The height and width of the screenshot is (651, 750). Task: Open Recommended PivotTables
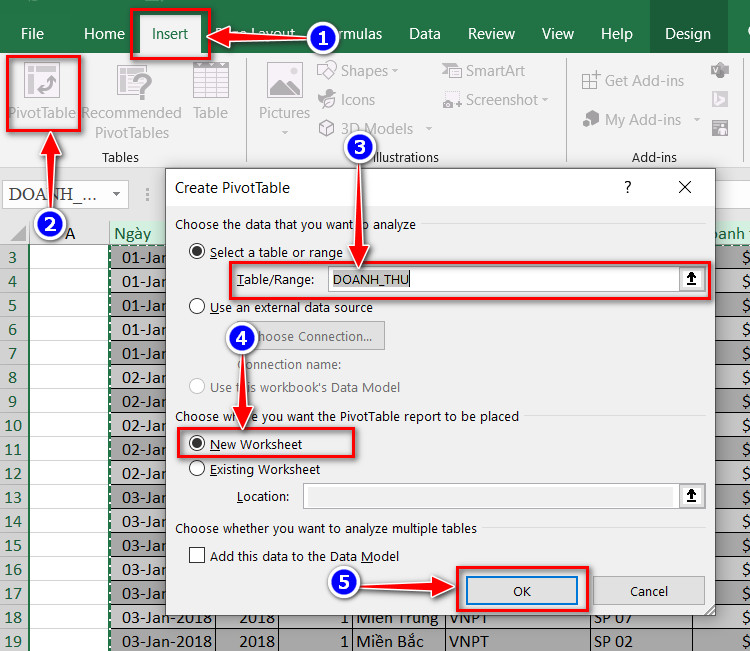(x=132, y=102)
